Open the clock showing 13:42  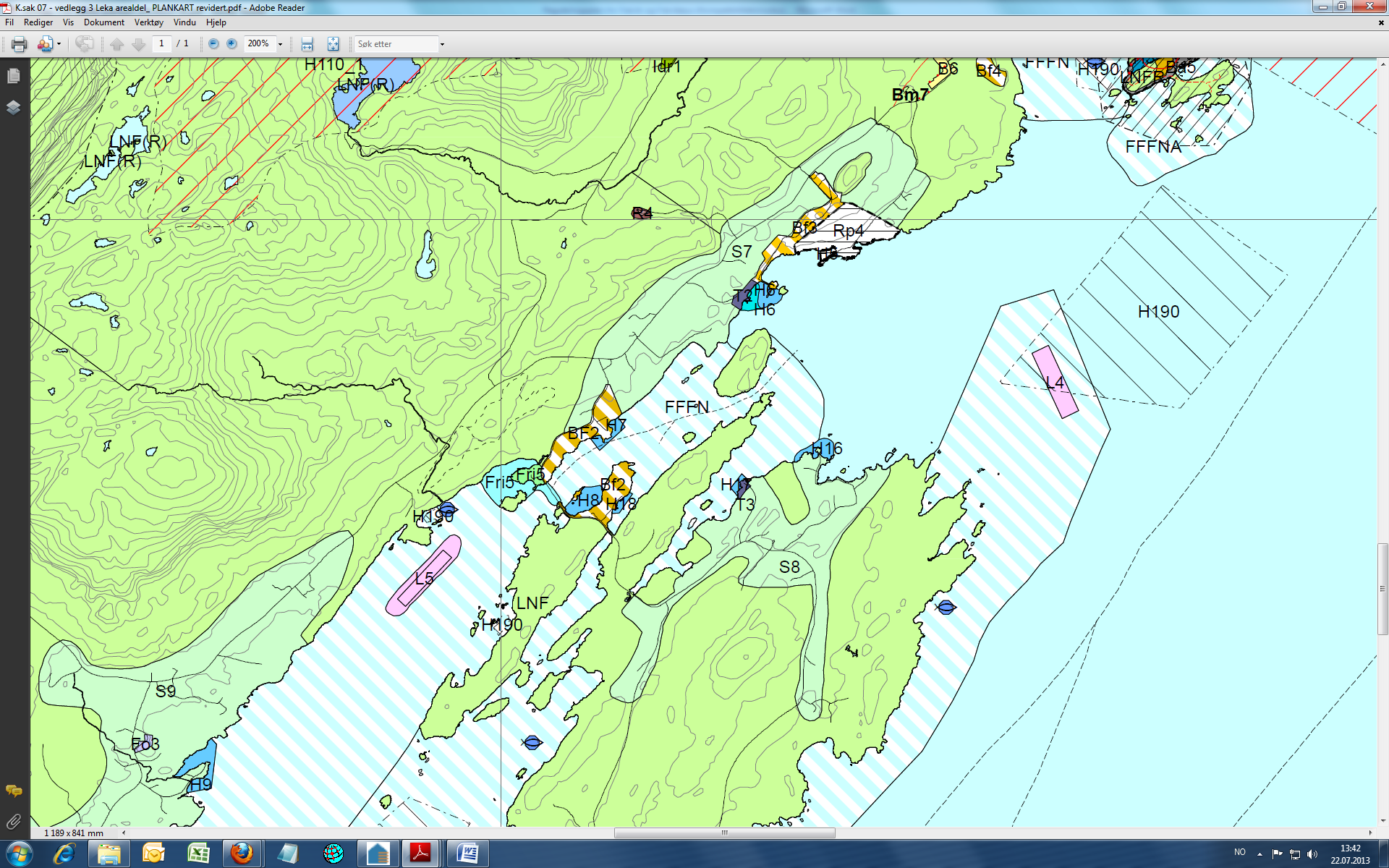[x=1350, y=854]
